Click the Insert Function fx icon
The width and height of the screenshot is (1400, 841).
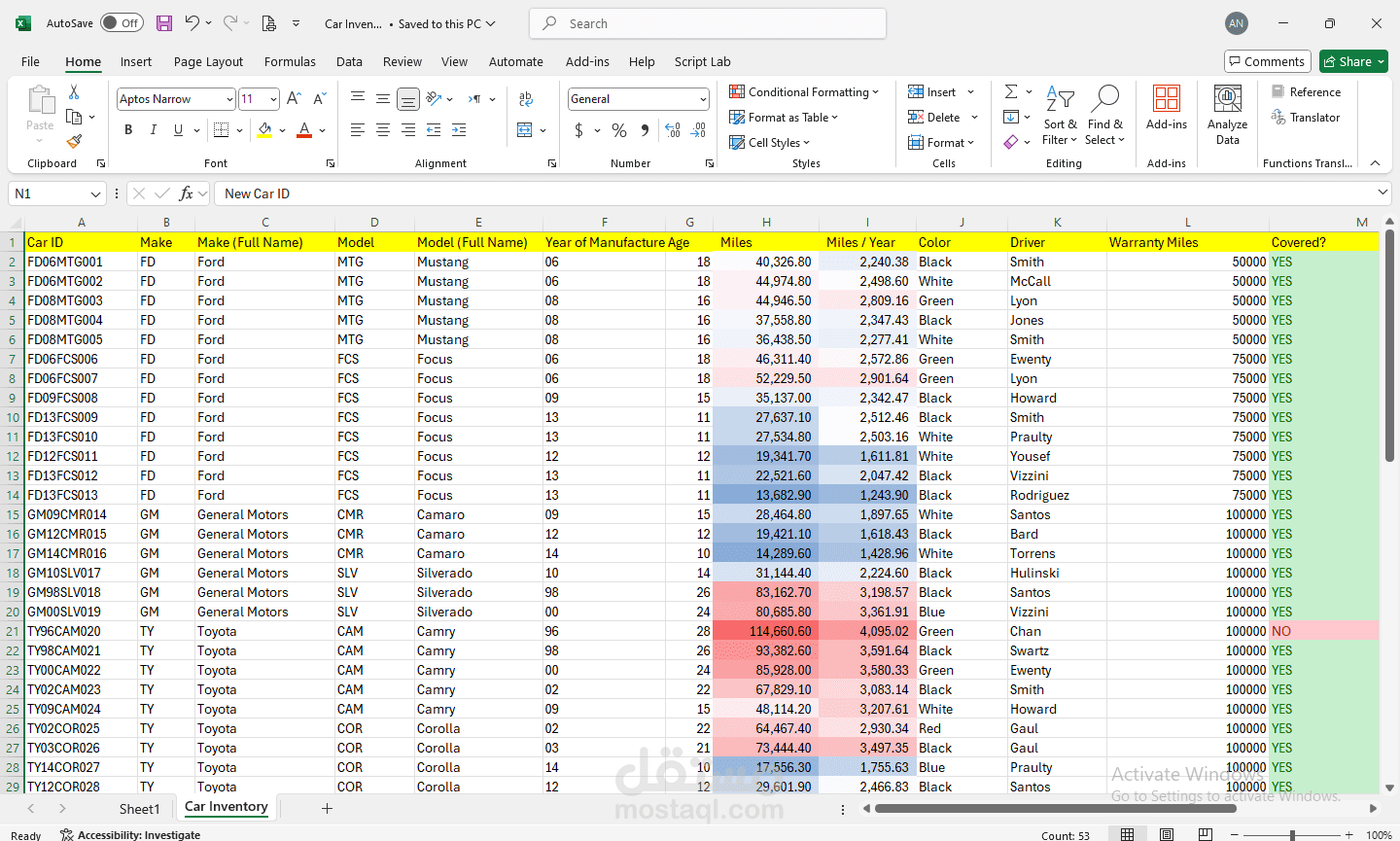pyautogui.click(x=186, y=193)
